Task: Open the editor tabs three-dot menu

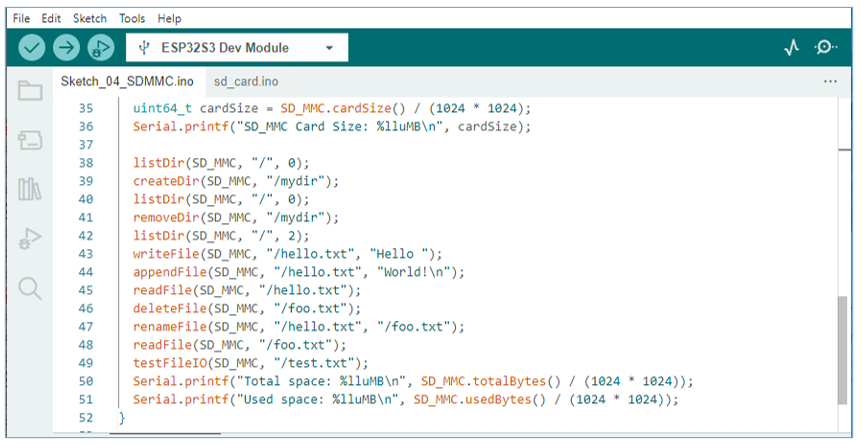Action: tap(830, 82)
